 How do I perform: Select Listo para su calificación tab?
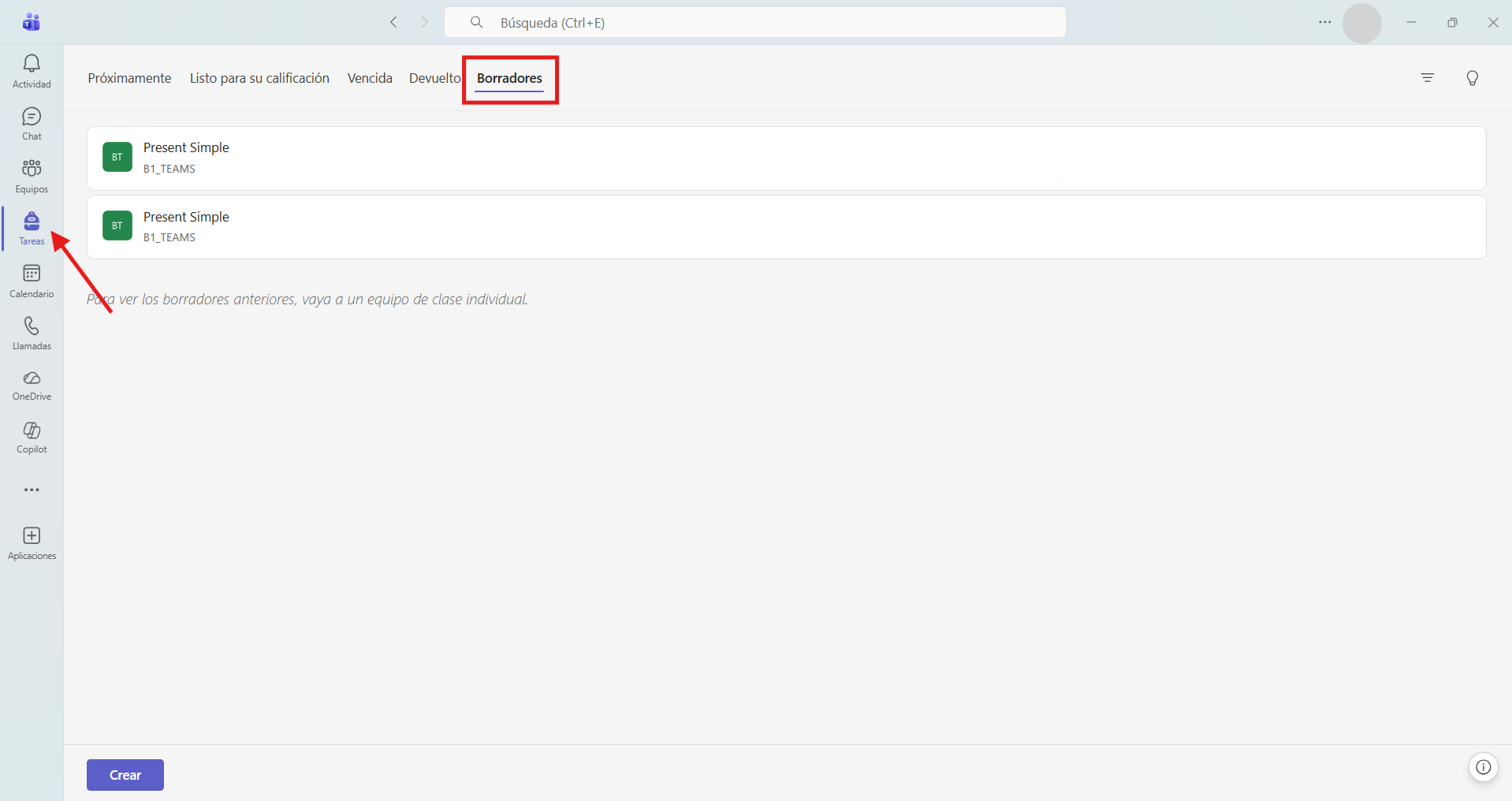click(259, 78)
